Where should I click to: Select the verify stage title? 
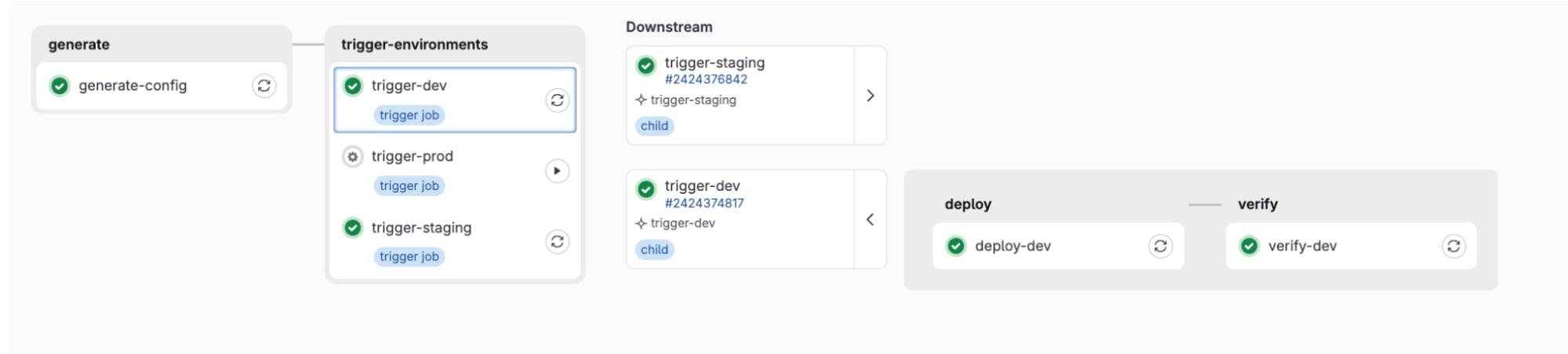[x=1257, y=204]
